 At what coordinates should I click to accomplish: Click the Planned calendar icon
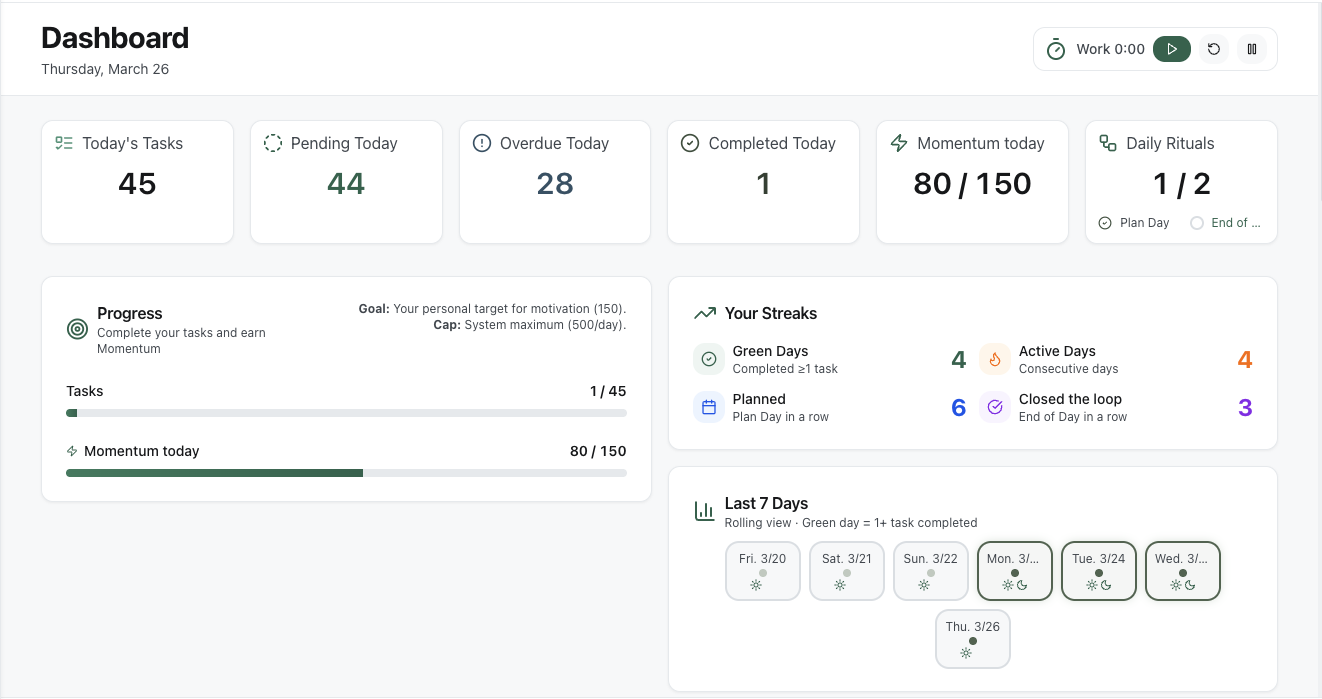click(x=708, y=407)
